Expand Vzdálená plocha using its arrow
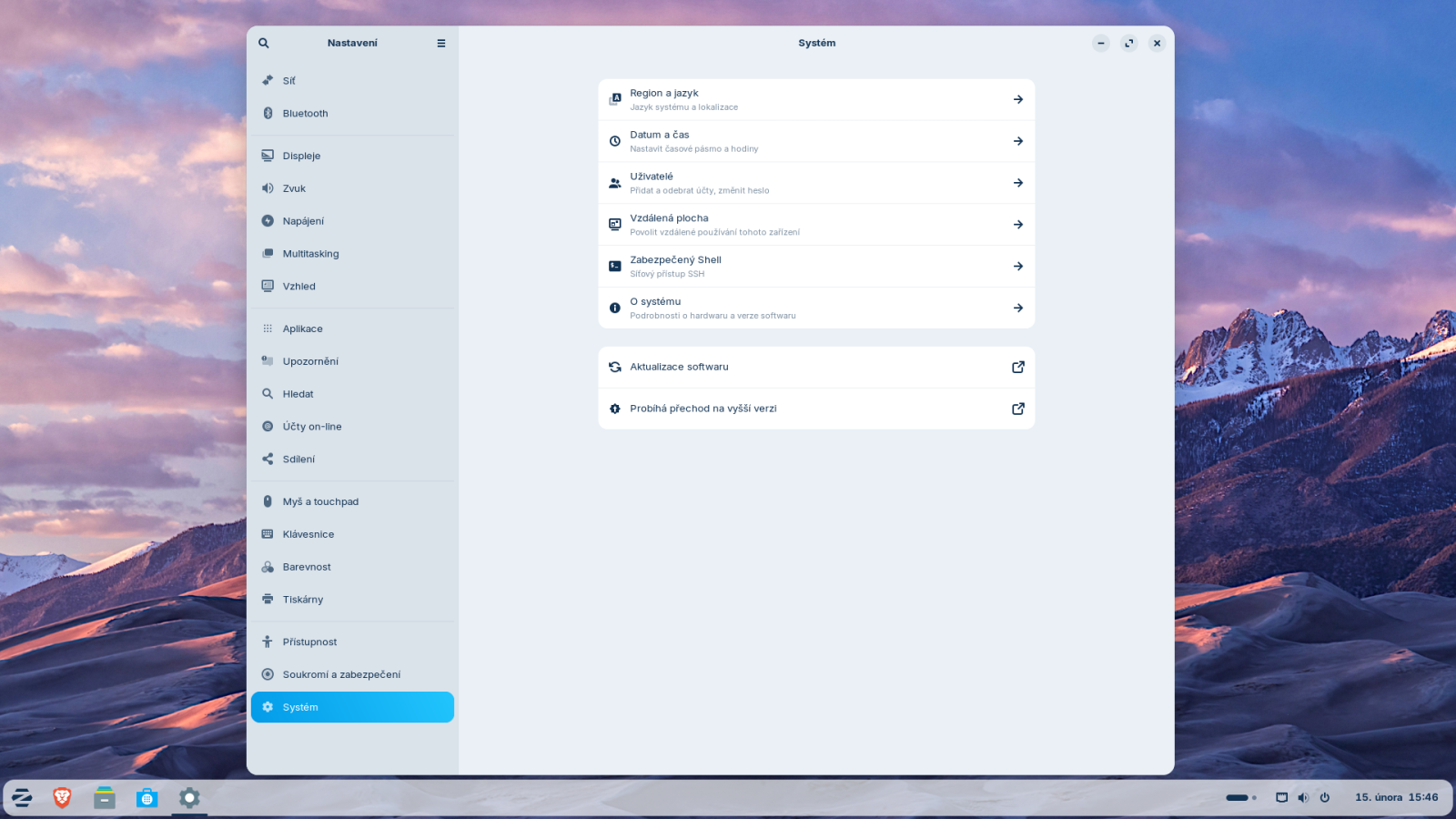1456x819 pixels. (x=1018, y=225)
